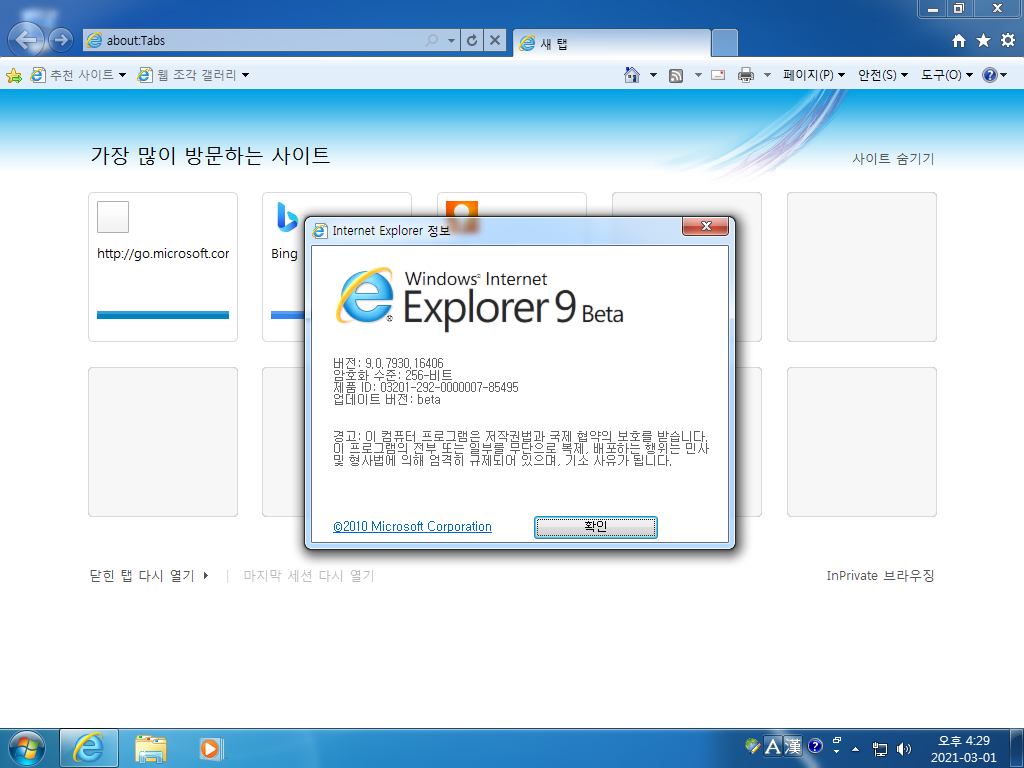1024x768 pixels.
Task: Open the 도구(O) menu
Action: (x=947, y=75)
